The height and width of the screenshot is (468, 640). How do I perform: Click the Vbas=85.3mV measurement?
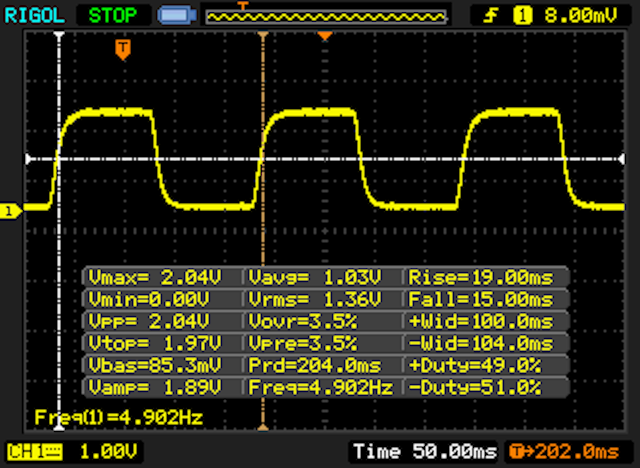point(154,365)
